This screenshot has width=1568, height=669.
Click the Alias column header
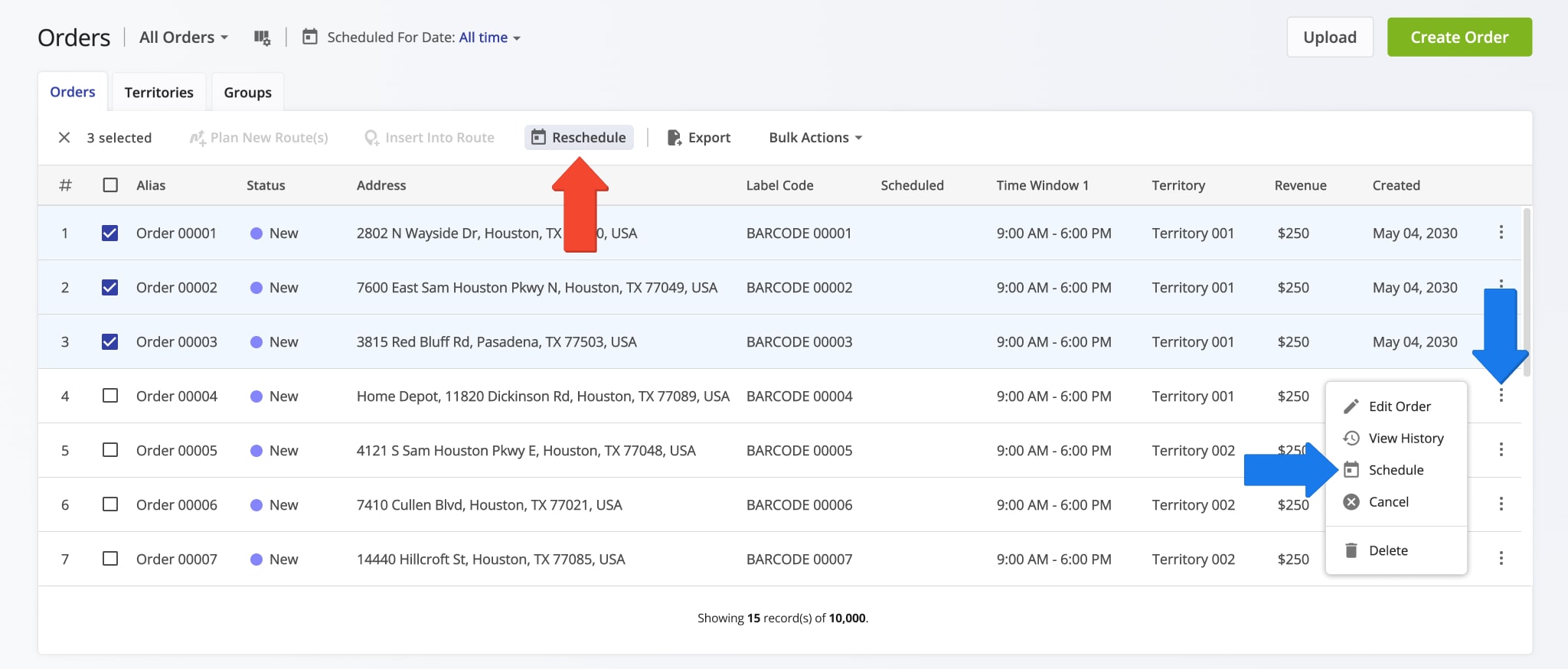pos(151,185)
